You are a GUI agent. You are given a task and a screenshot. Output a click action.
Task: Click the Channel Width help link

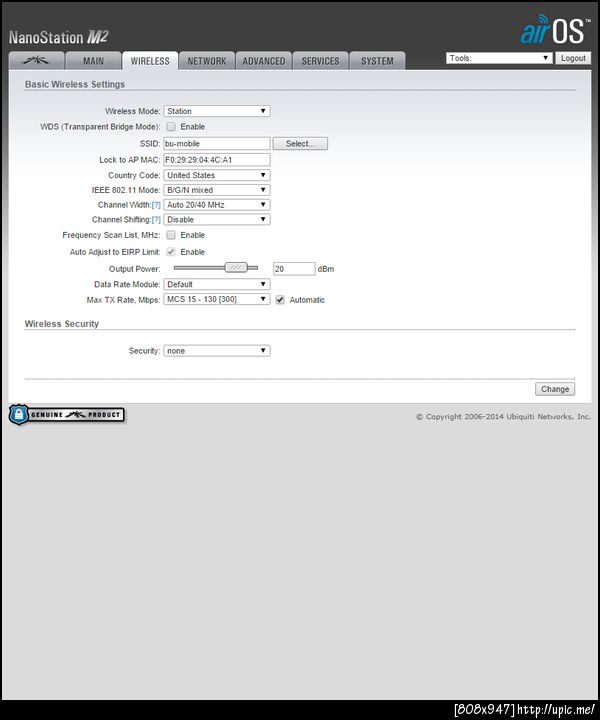click(x=156, y=205)
